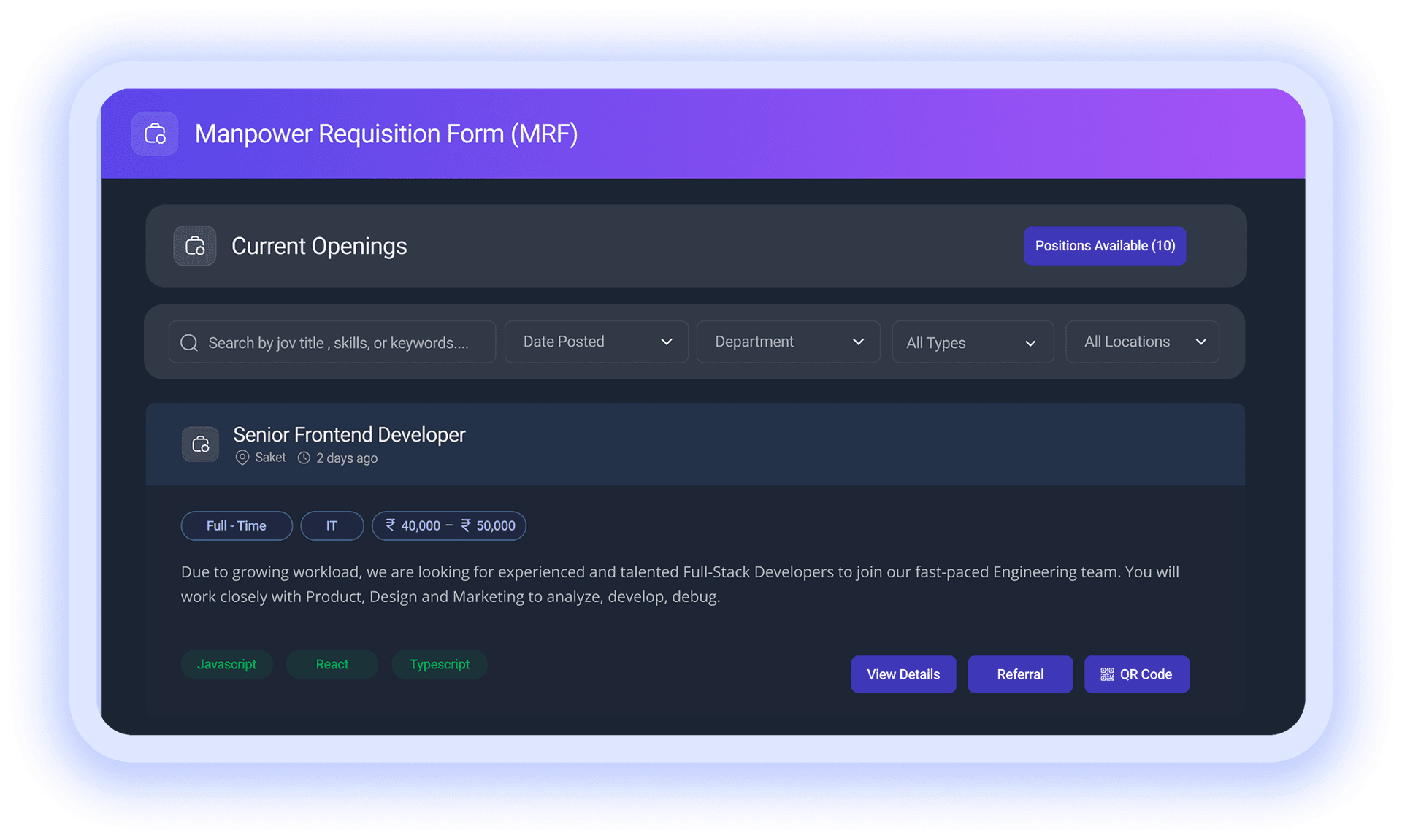The height and width of the screenshot is (840, 1402).
Task: Click the Positions Available (10) badge
Action: 1104,246
